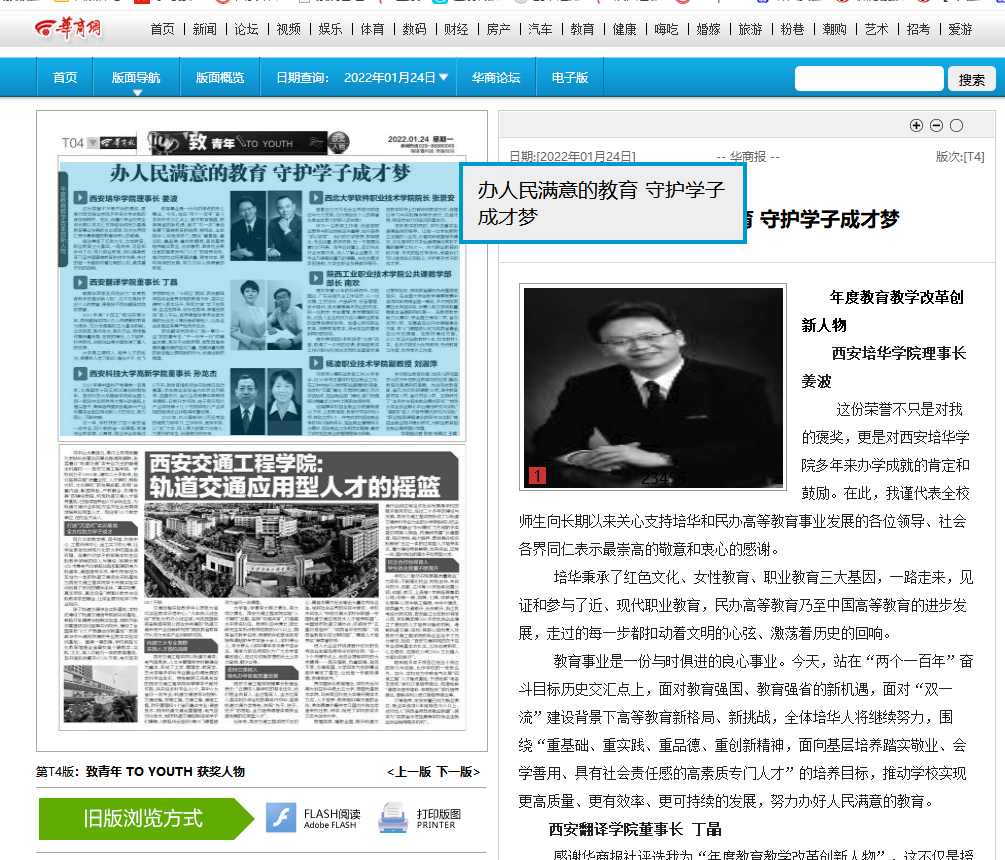Viewport: 1005px width, 860px height.
Task: Click the zoom in (plus) font icon
Action: pyautogui.click(x=916, y=125)
